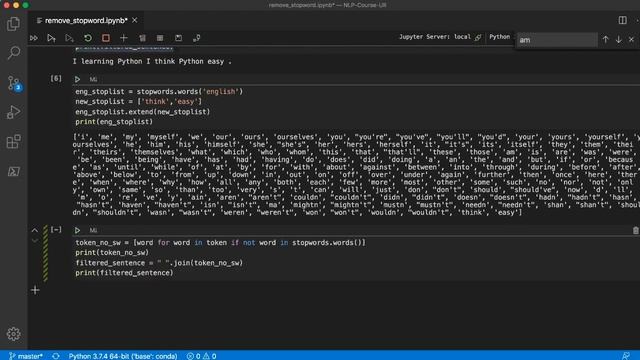This screenshot has width=640, height=360.
Task: Focus the find box containing 'am'
Action: click(556, 40)
